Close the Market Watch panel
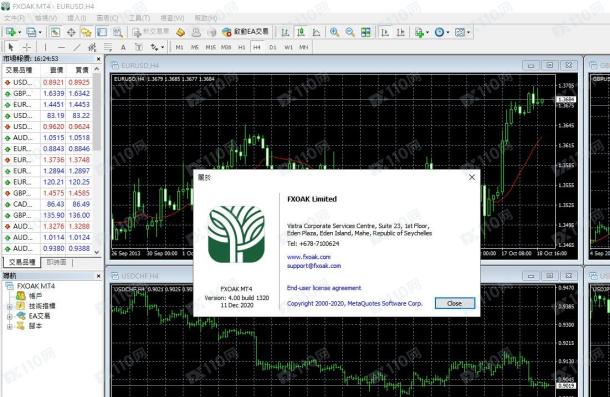 tap(98, 59)
